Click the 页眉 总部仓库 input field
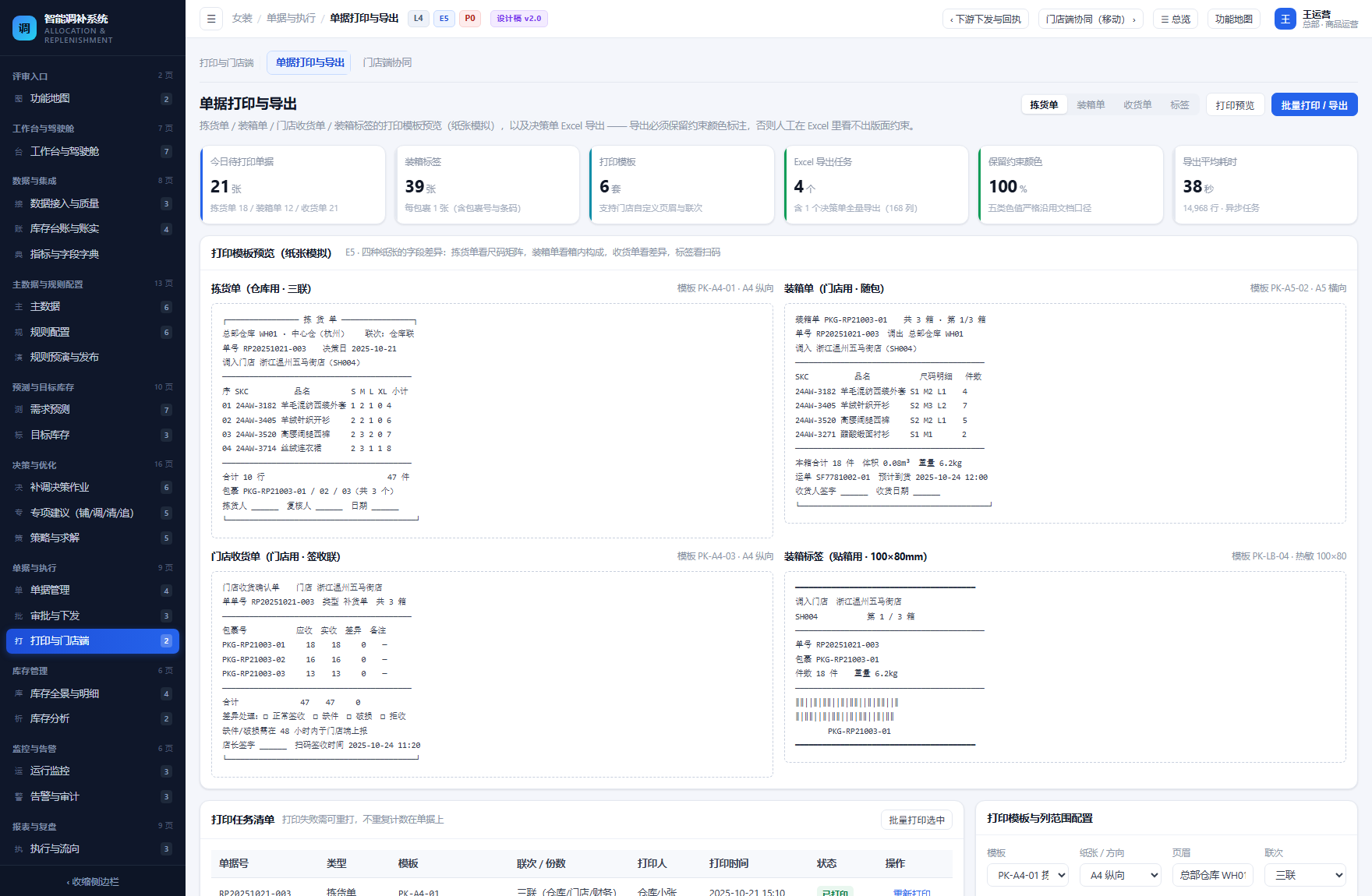The image size is (1372, 896). coord(1213,875)
